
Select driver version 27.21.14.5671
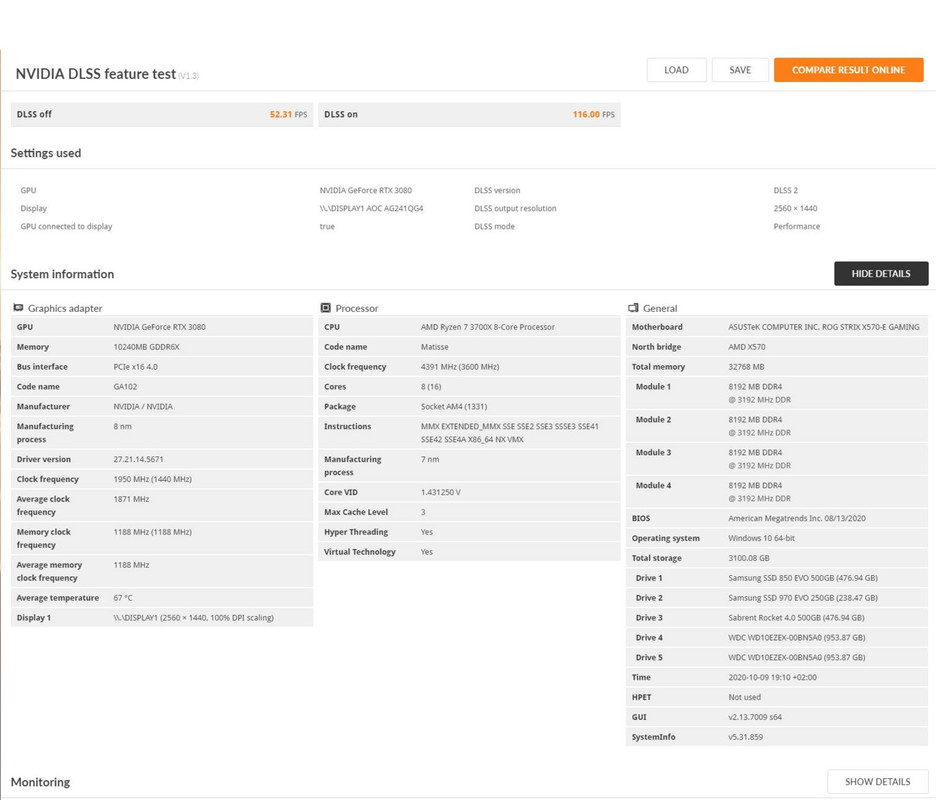[x=138, y=459]
